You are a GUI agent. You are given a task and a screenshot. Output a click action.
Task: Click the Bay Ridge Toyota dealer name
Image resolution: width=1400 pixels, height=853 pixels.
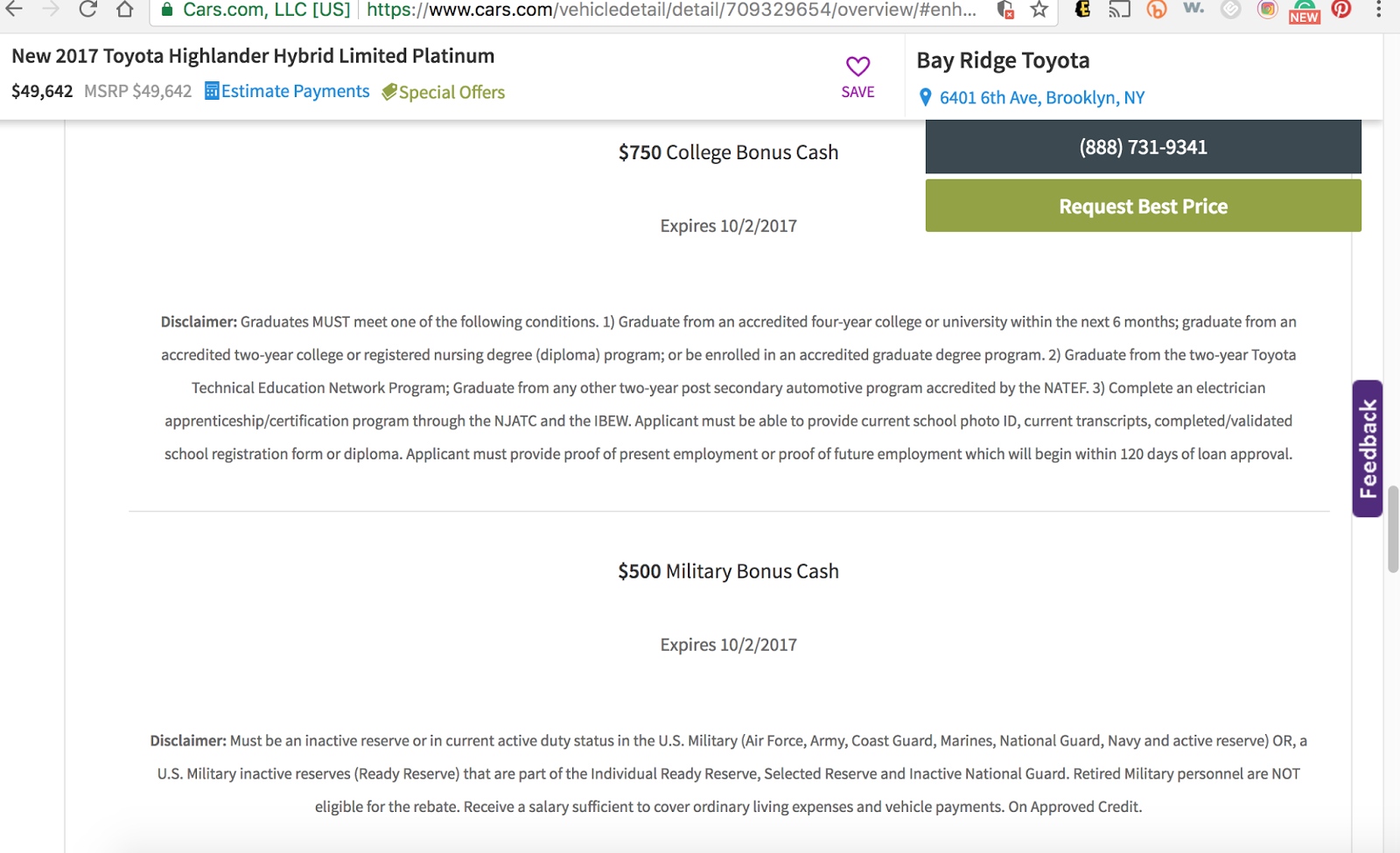click(x=1003, y=60)
